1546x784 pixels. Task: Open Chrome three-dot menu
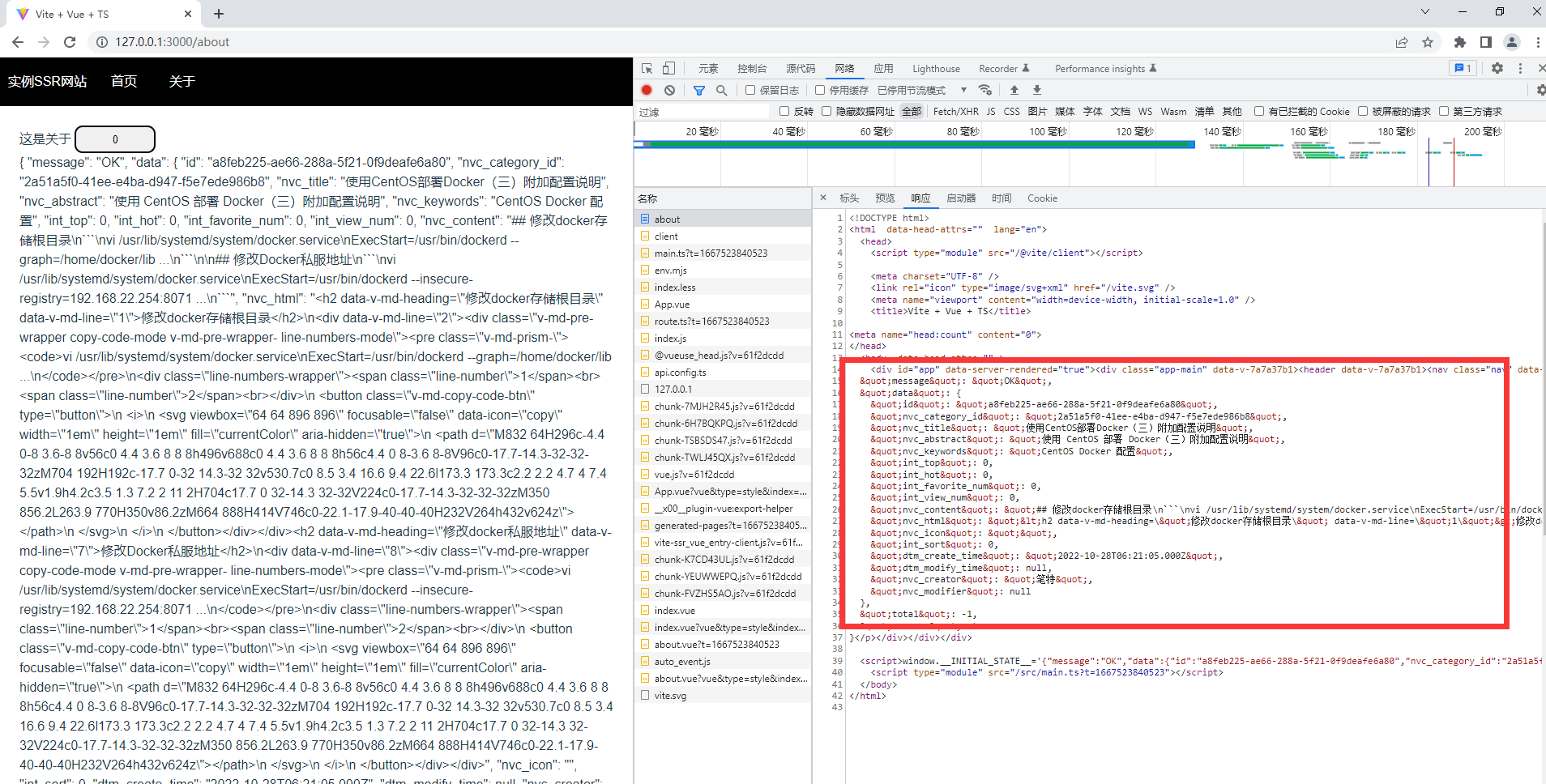click(x=1538, y=42)
